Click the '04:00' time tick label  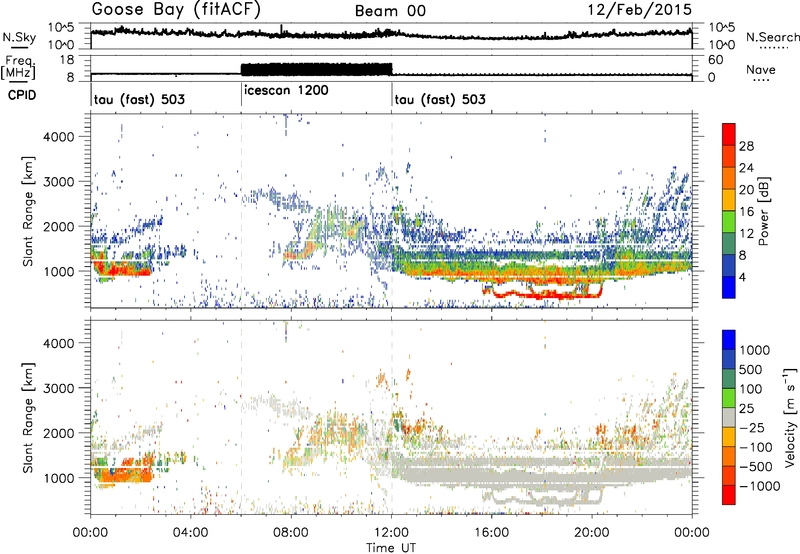tap(190, 533)
